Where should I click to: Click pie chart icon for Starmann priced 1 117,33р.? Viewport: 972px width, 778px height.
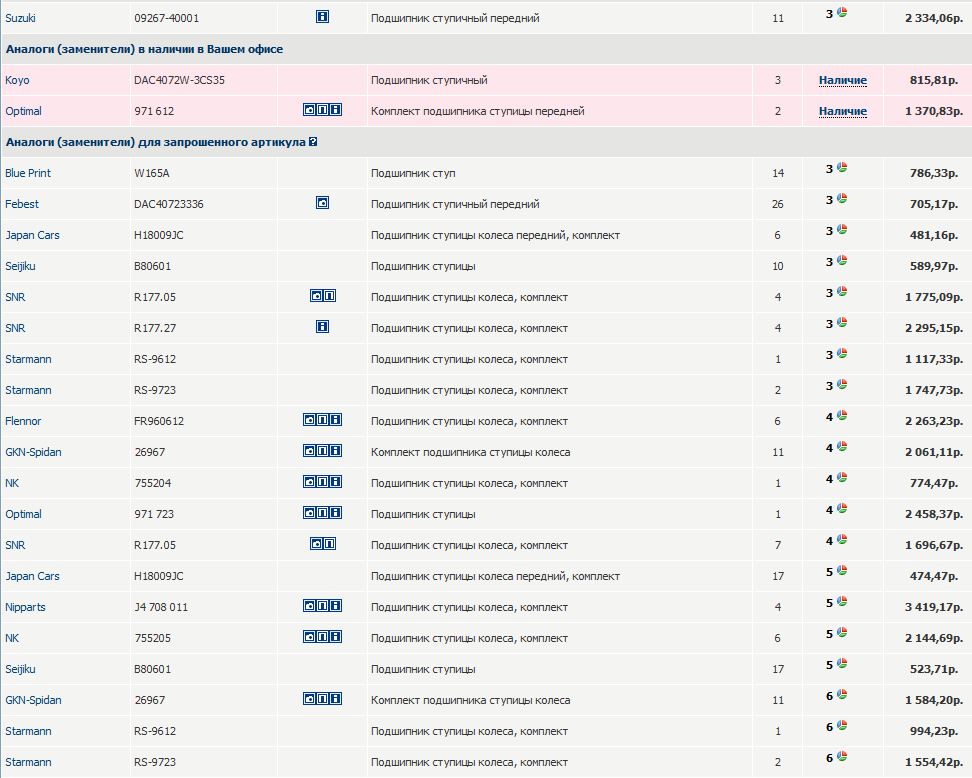tap(842, 353)
